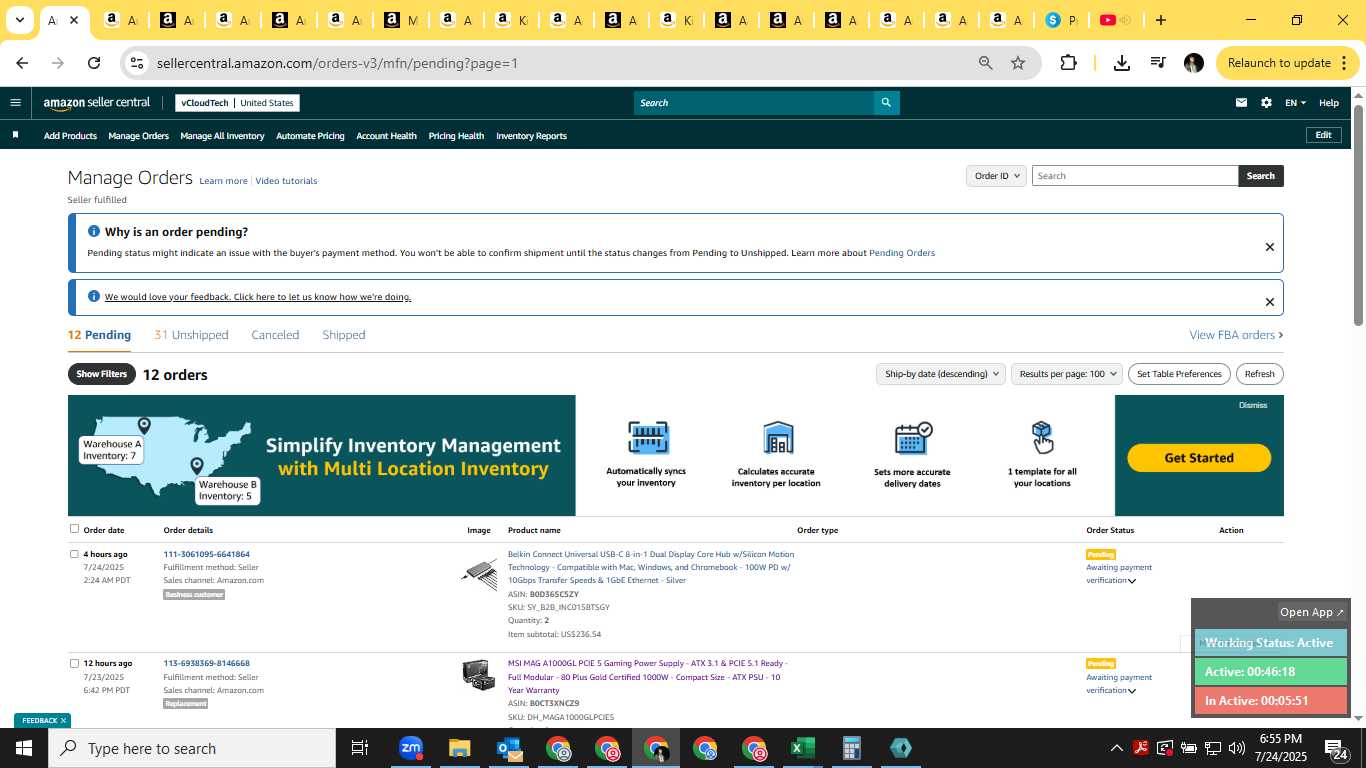Image resolution: width=1366 pixels, height=768 pixels.
Task: Open the Chrome extensions puzzle icon
Action: coord(1068,63)
